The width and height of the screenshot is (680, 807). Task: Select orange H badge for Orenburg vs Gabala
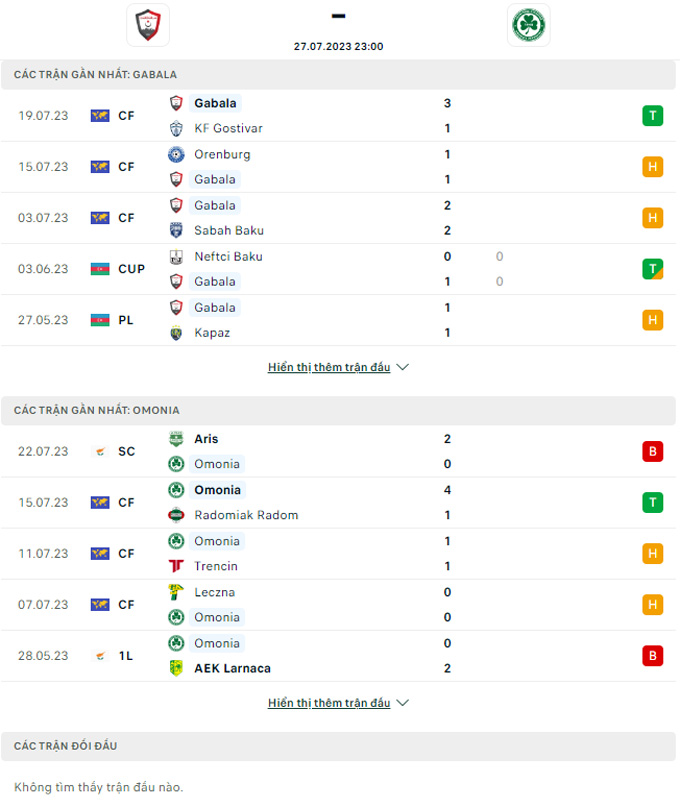(x=652, y=167)
